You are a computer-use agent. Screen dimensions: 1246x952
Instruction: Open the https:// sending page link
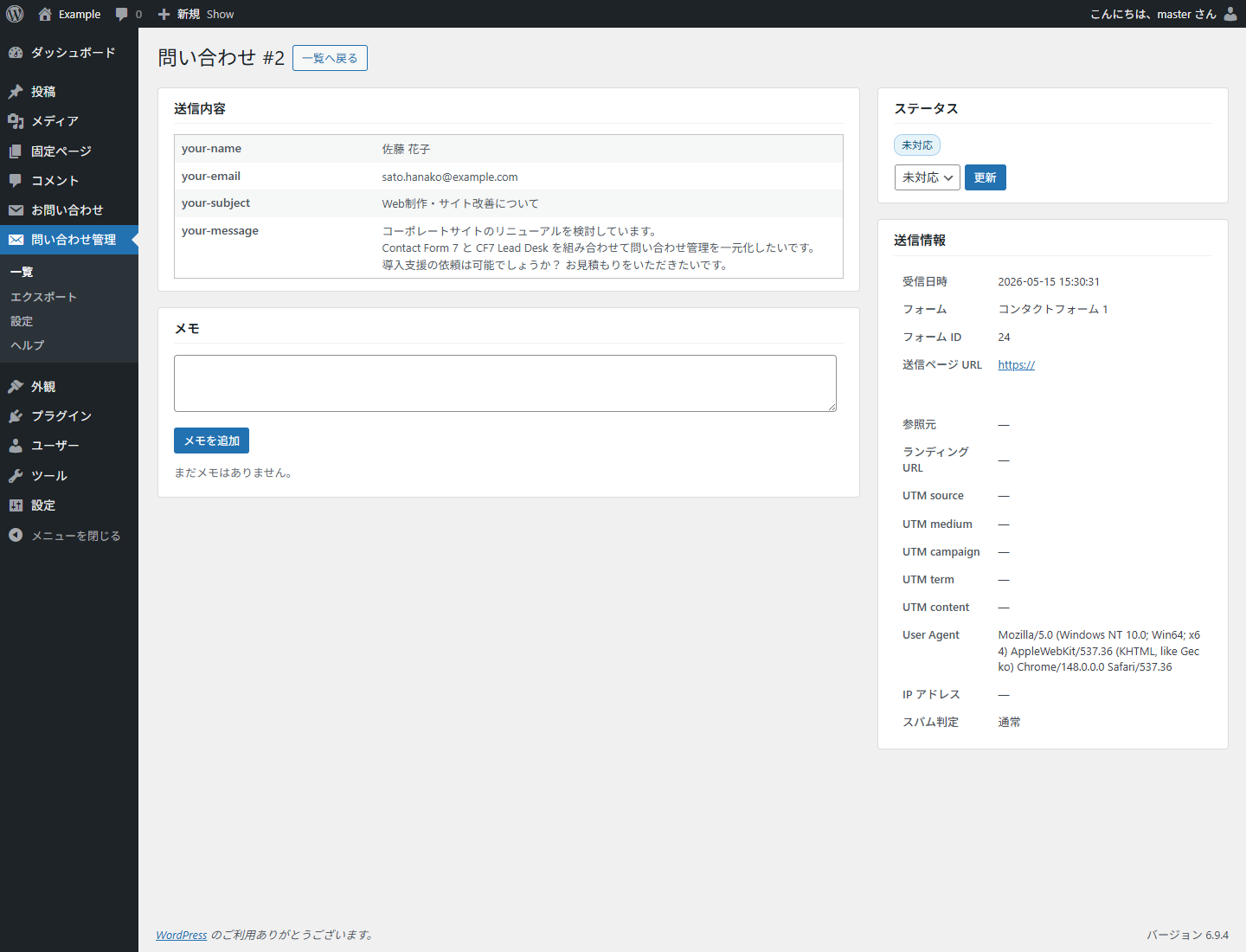1016,365
